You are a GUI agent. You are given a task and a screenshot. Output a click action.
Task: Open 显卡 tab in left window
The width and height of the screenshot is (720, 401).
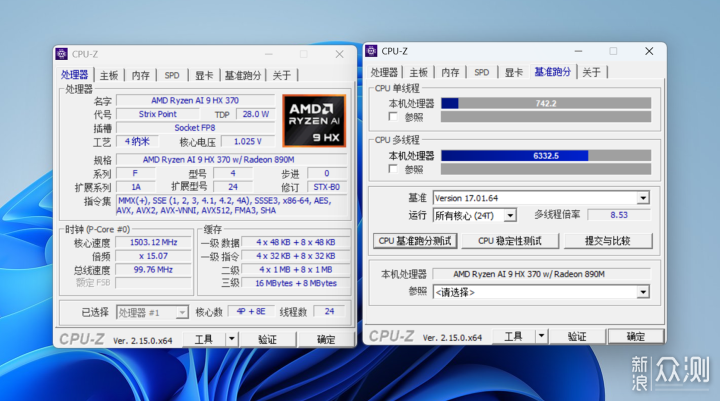pos(204,75)
